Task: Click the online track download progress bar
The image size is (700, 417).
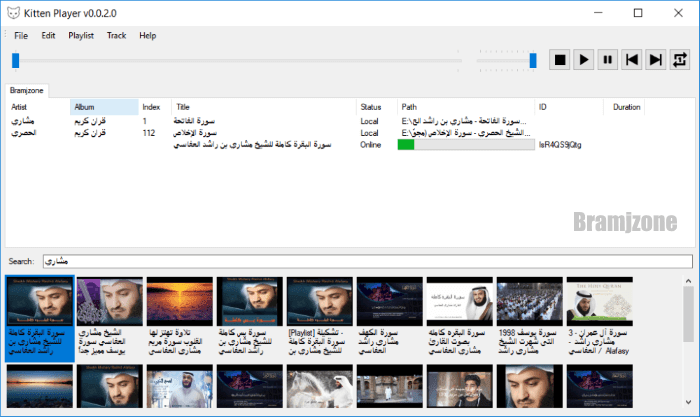Action: pyautogui.click(x=466, y=145)
